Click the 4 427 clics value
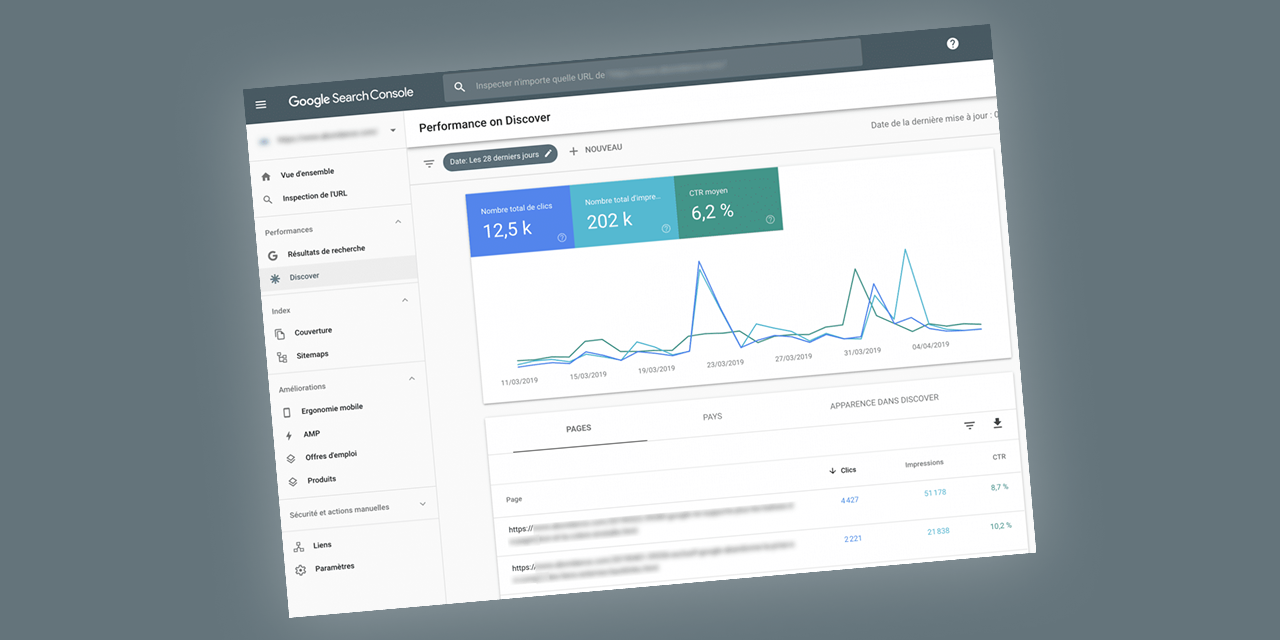 click(x=849, y=500)
